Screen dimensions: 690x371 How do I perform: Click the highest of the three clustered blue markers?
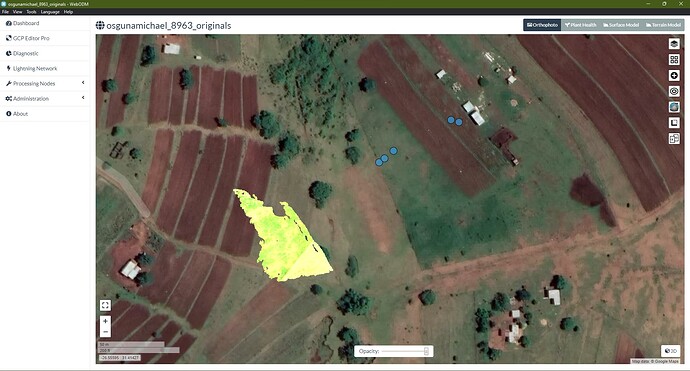(x=393, y=151)
